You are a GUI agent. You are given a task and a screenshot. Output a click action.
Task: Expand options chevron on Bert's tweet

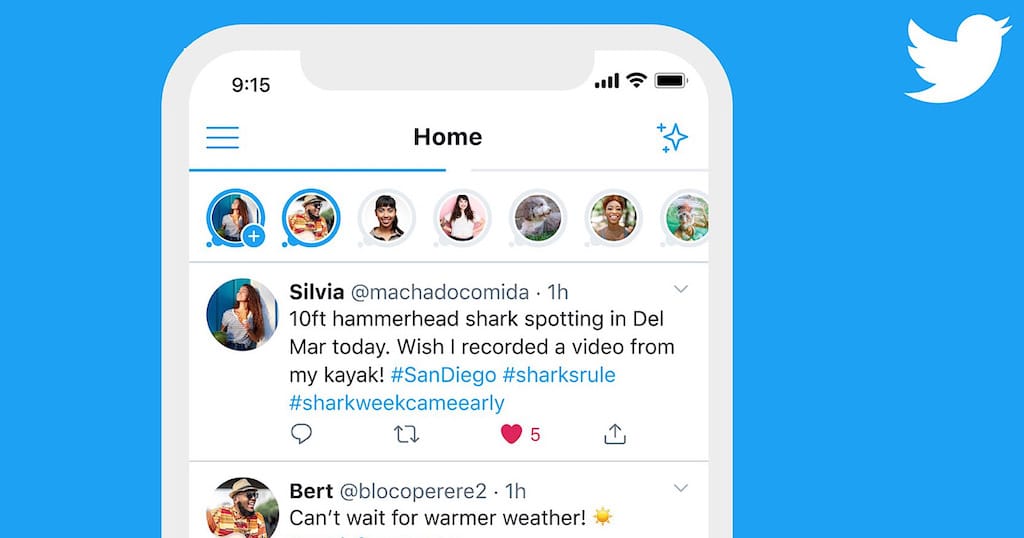pos(680,488)
